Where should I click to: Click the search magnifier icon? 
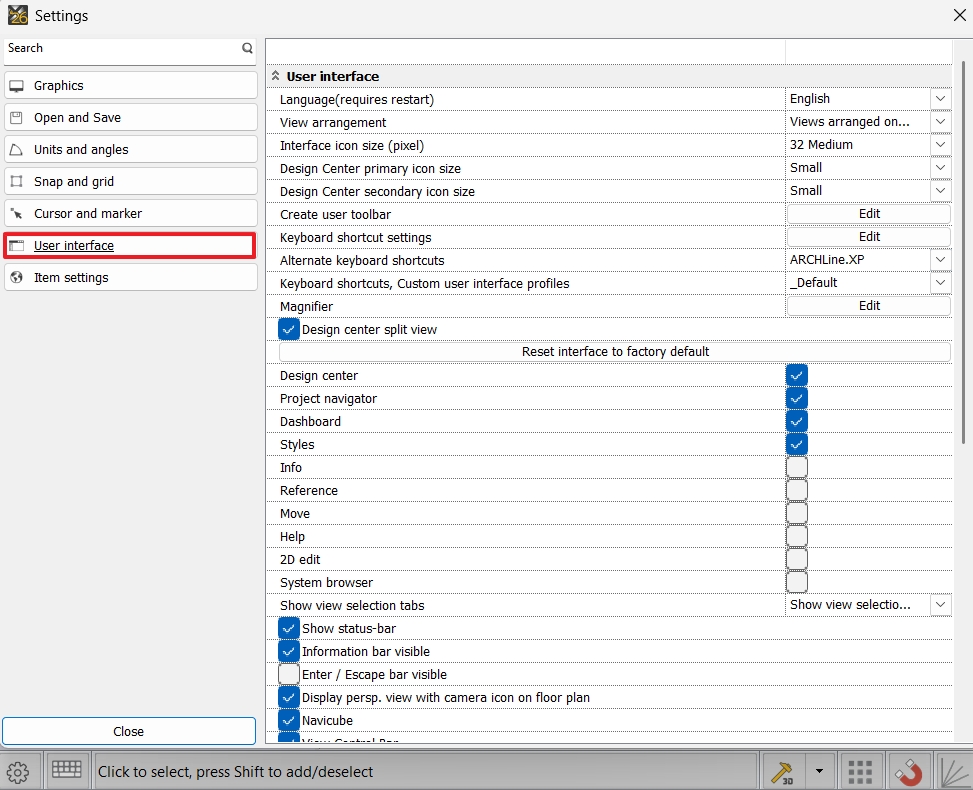point(247,48)
